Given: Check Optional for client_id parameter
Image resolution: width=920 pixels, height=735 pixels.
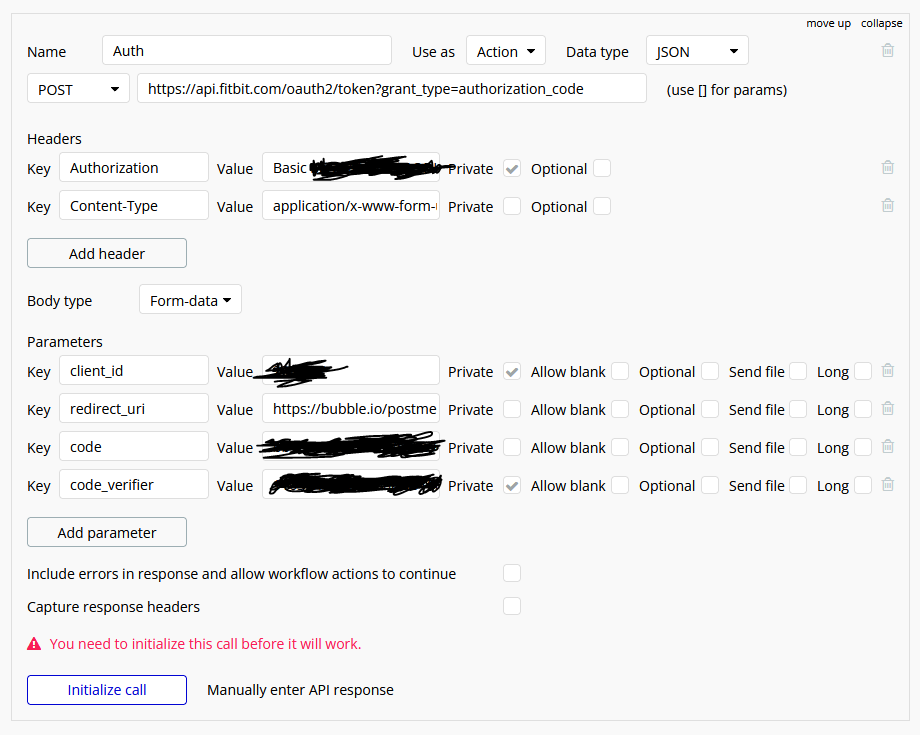Looking at the screenshot, I should coord(709,371).
